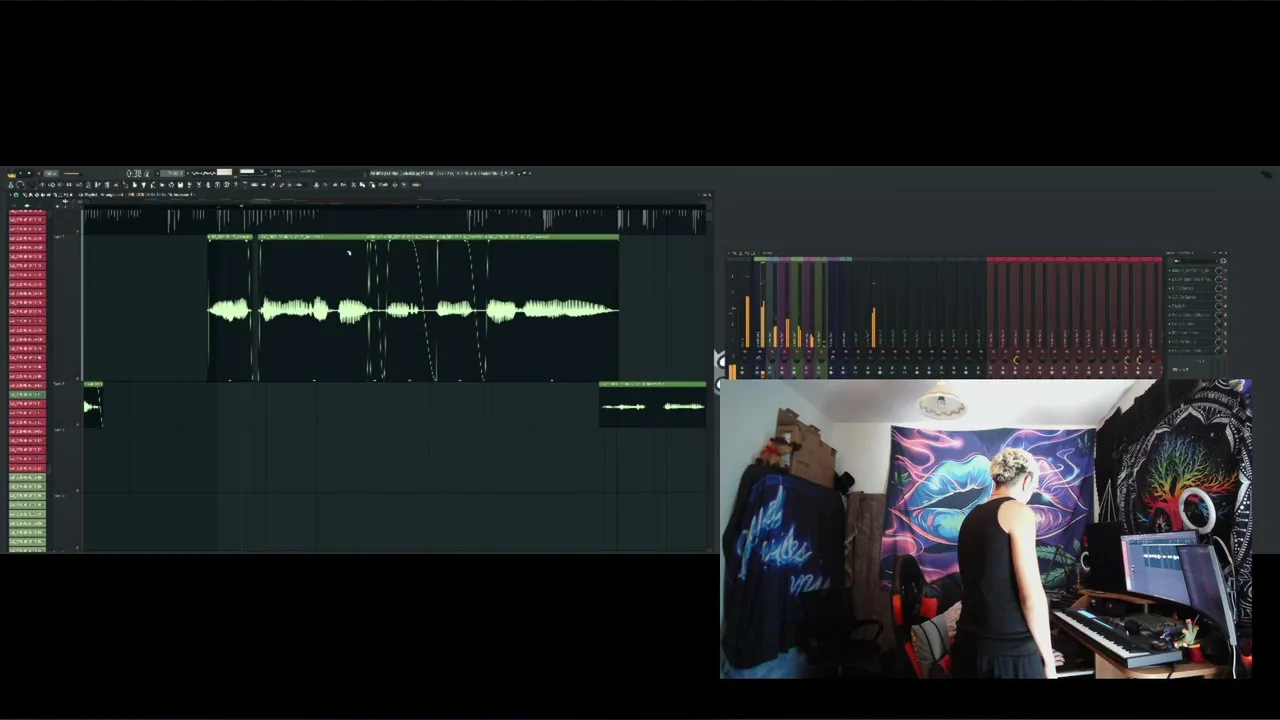Select mixer insert with lone orange meter in the dark section
Viewport: 1280px width, 720px height.
[x=873, y=315]
